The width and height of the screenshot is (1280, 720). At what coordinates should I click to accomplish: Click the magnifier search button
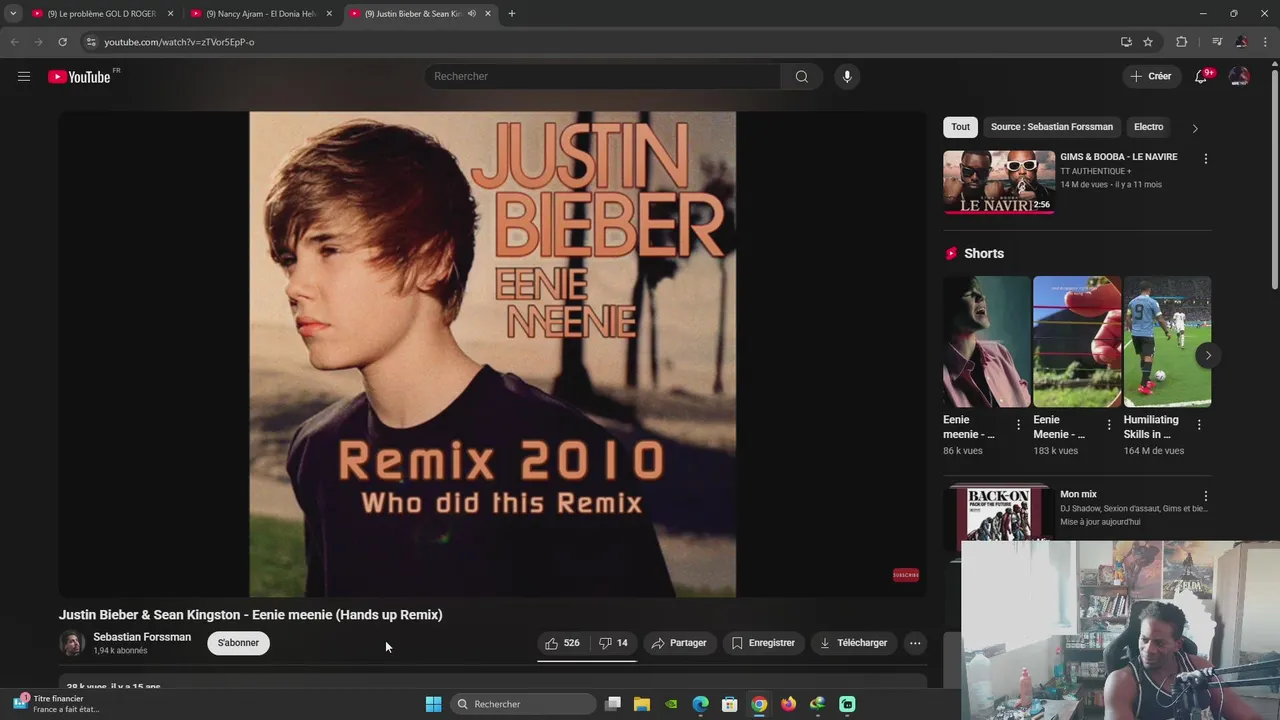(x=802, y=76)
